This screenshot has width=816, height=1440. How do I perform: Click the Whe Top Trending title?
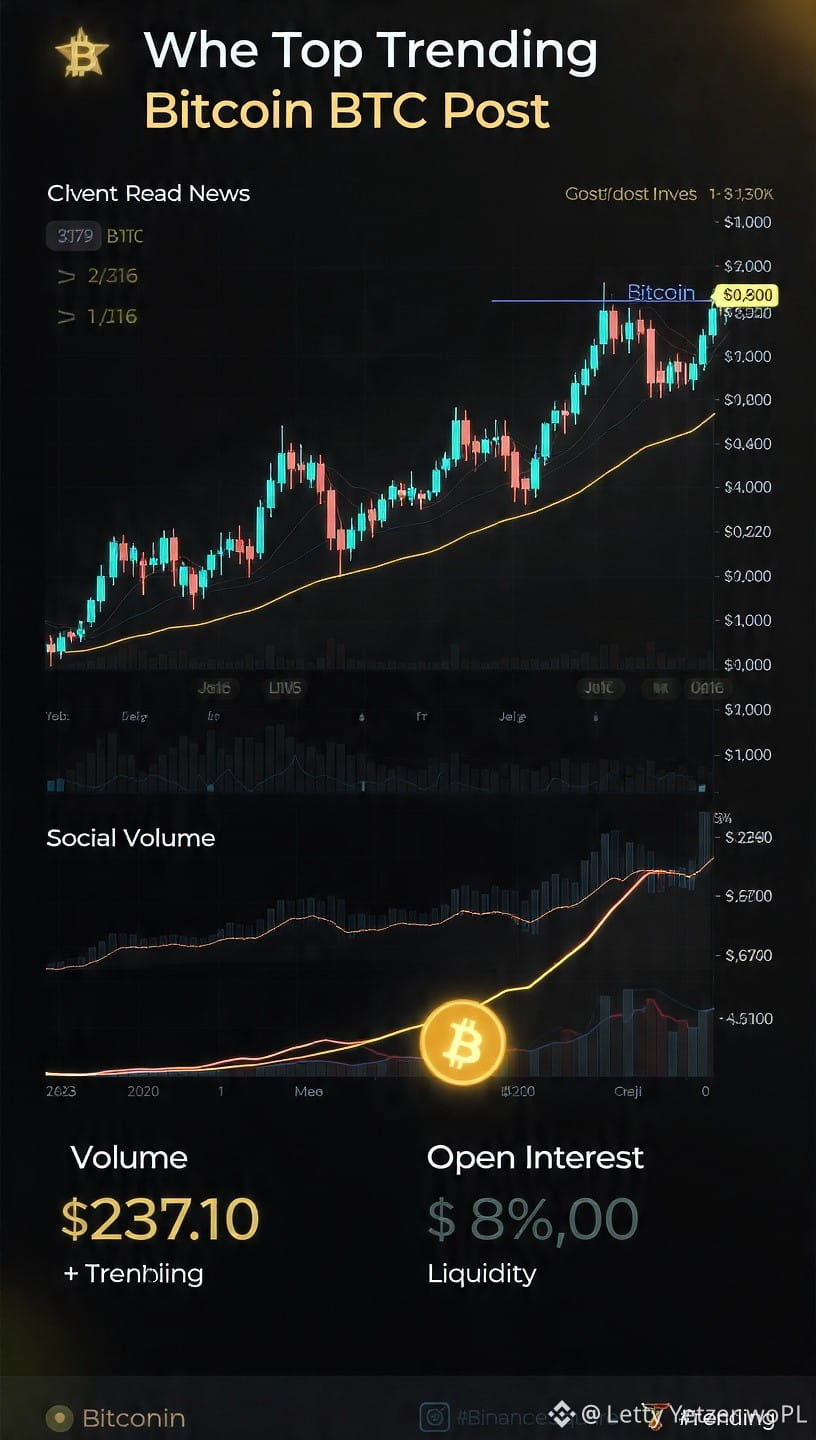[x=371, y=51]
